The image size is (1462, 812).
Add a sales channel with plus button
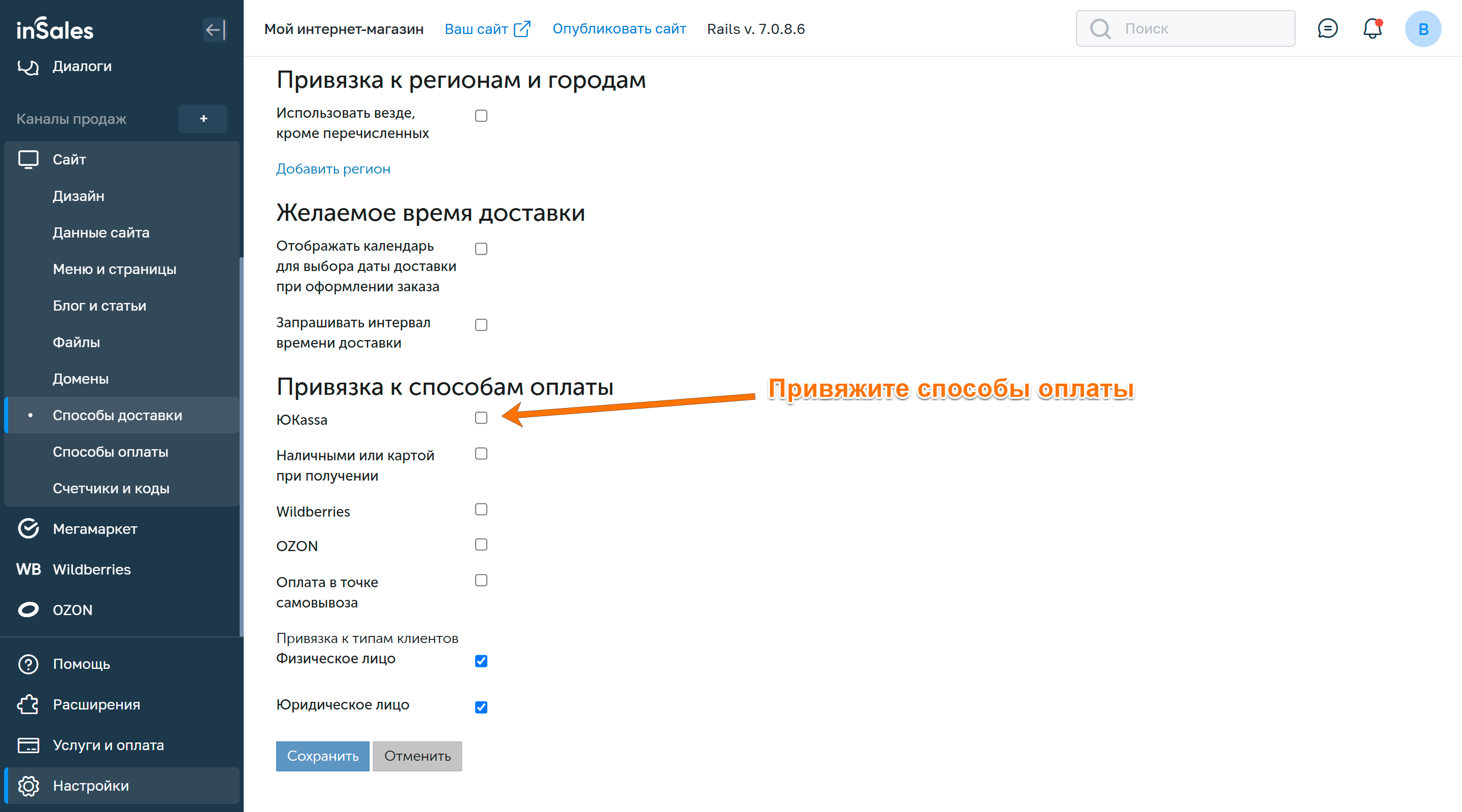tap(203, 119)
